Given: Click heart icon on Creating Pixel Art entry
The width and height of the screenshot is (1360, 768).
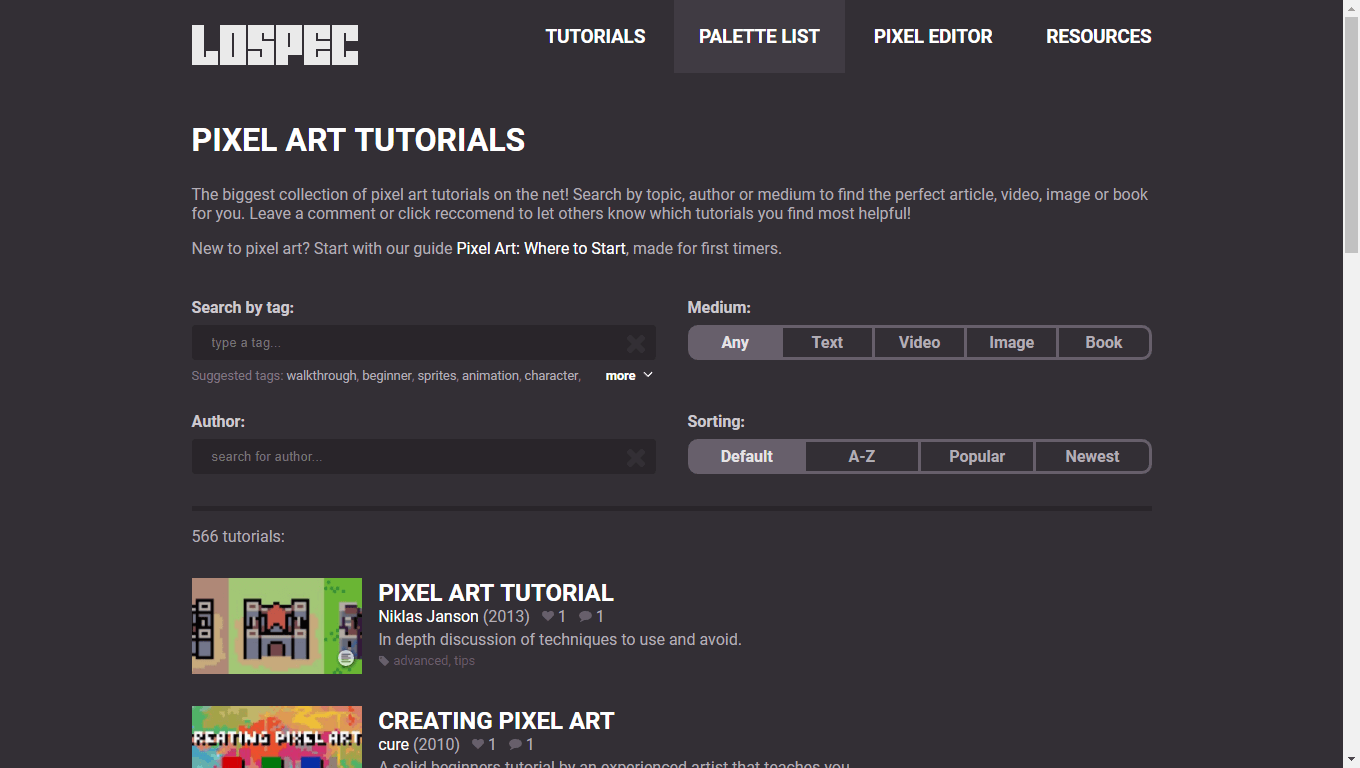Looking at the screenshot, I should pyautogui.click(x=477, y=745).
